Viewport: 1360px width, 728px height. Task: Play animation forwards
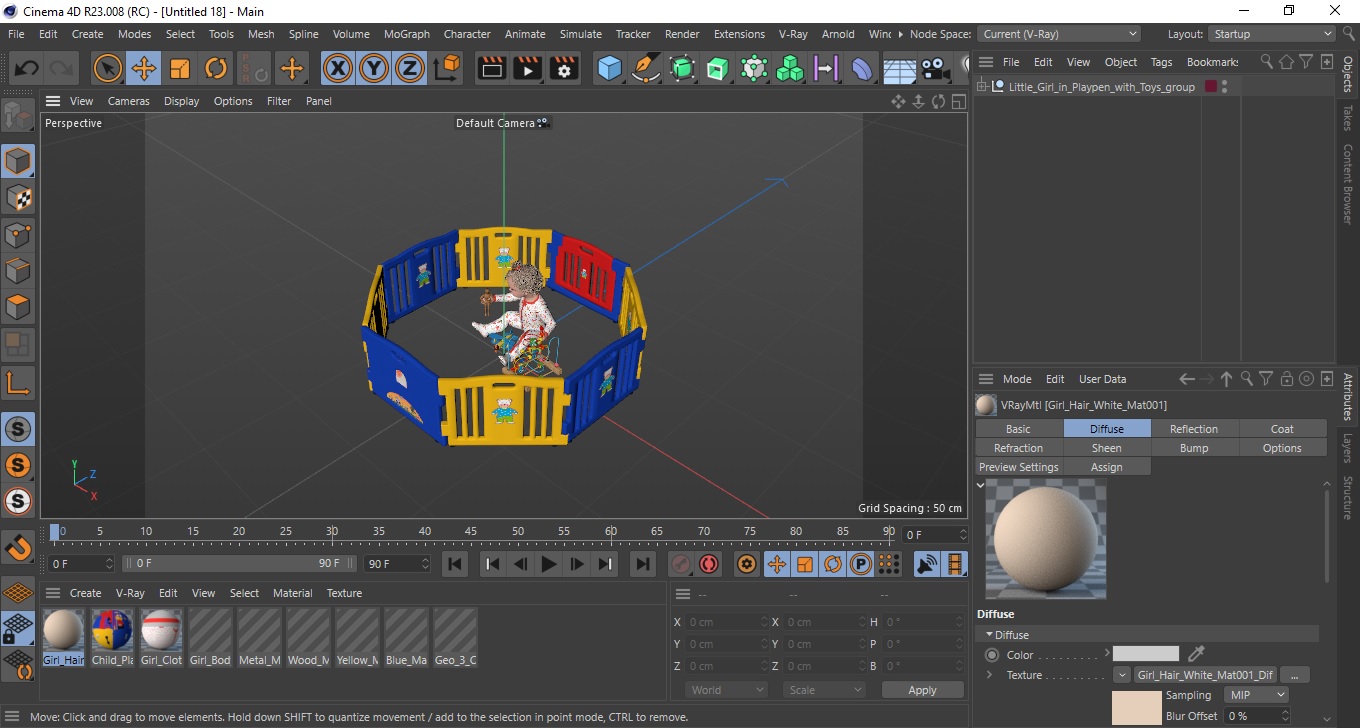click(548, 564)
